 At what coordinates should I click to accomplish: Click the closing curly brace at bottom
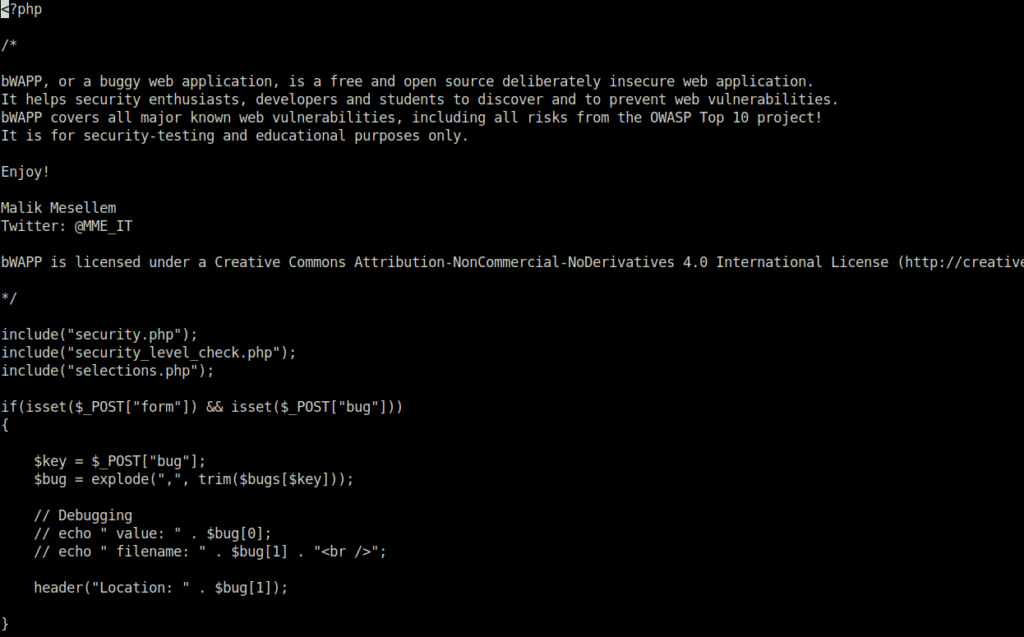5,624
